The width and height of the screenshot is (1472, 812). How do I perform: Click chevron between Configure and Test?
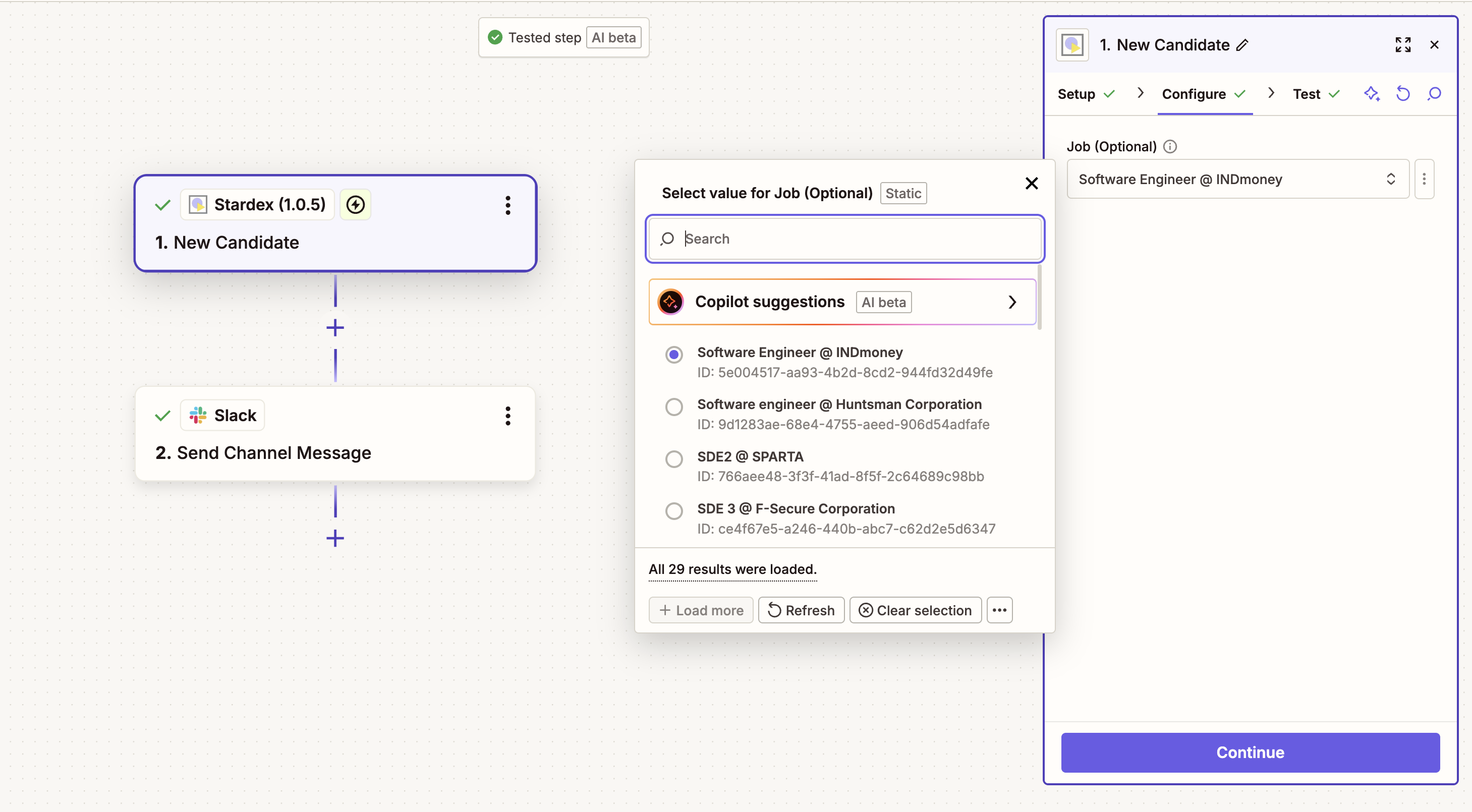[1271, 93]
